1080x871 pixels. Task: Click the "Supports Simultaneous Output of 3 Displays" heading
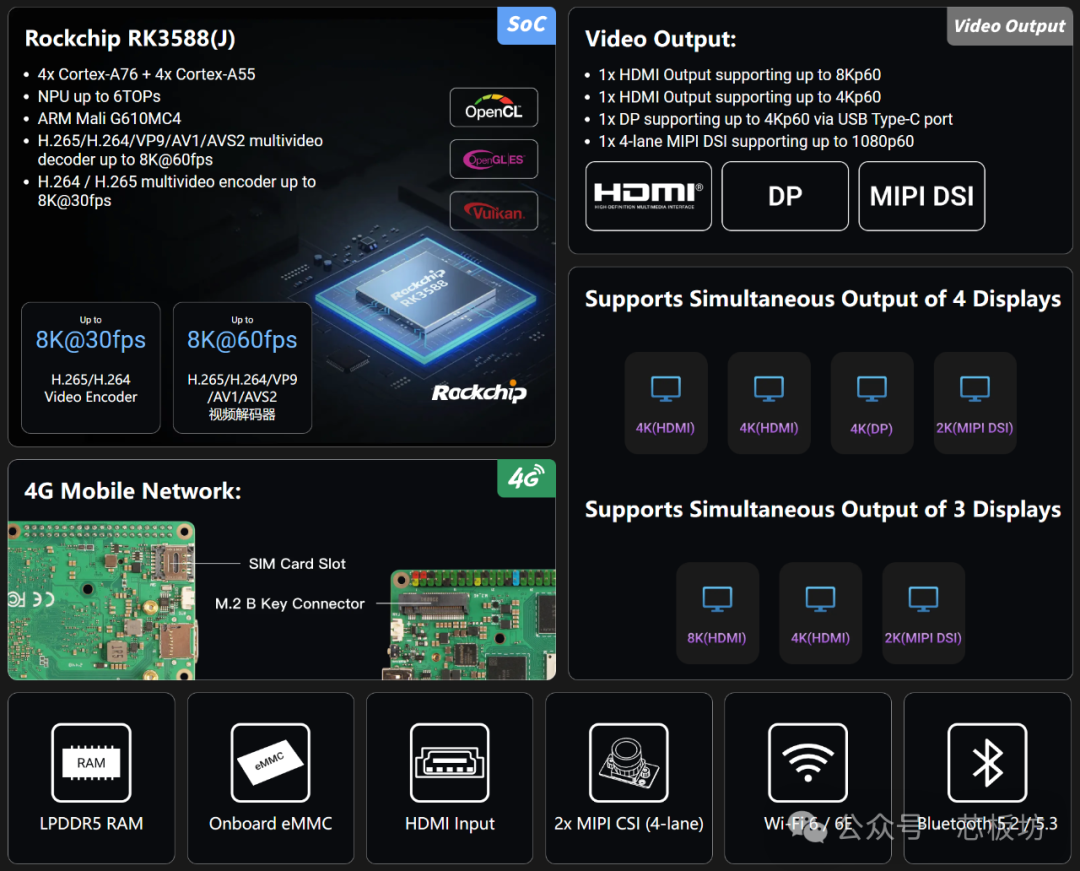823,510
